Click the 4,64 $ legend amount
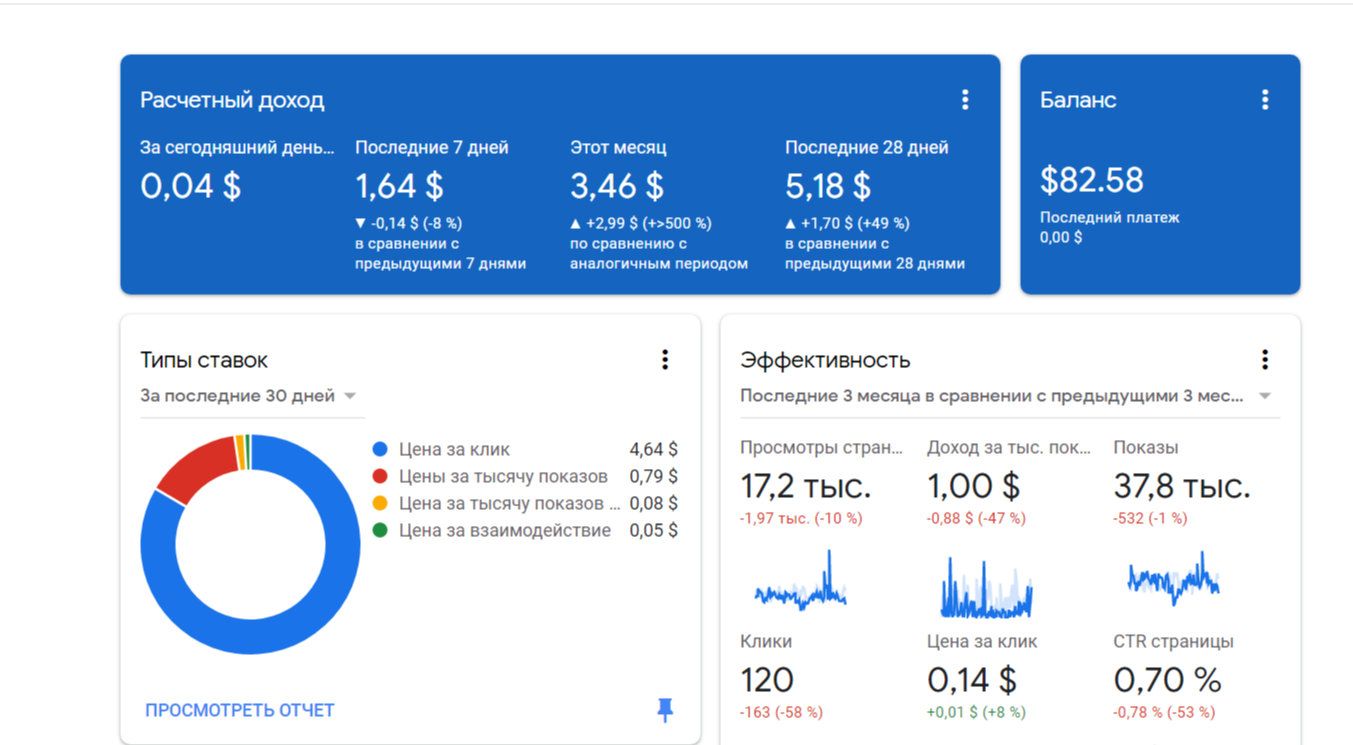Viewport: 1353px width, 745px height. pos(653,450)
